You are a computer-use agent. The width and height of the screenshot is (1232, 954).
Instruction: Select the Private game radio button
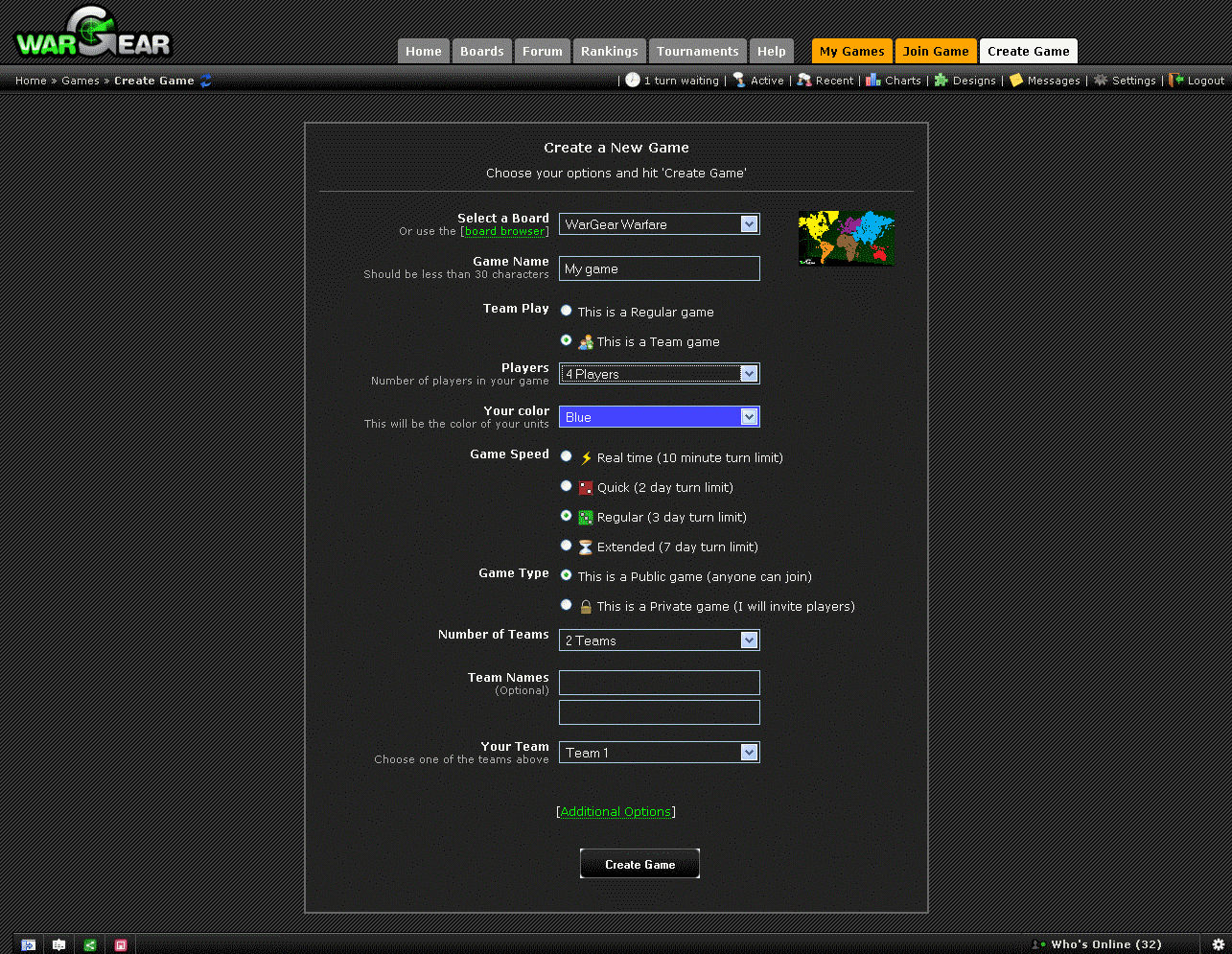tap(567, 605)
